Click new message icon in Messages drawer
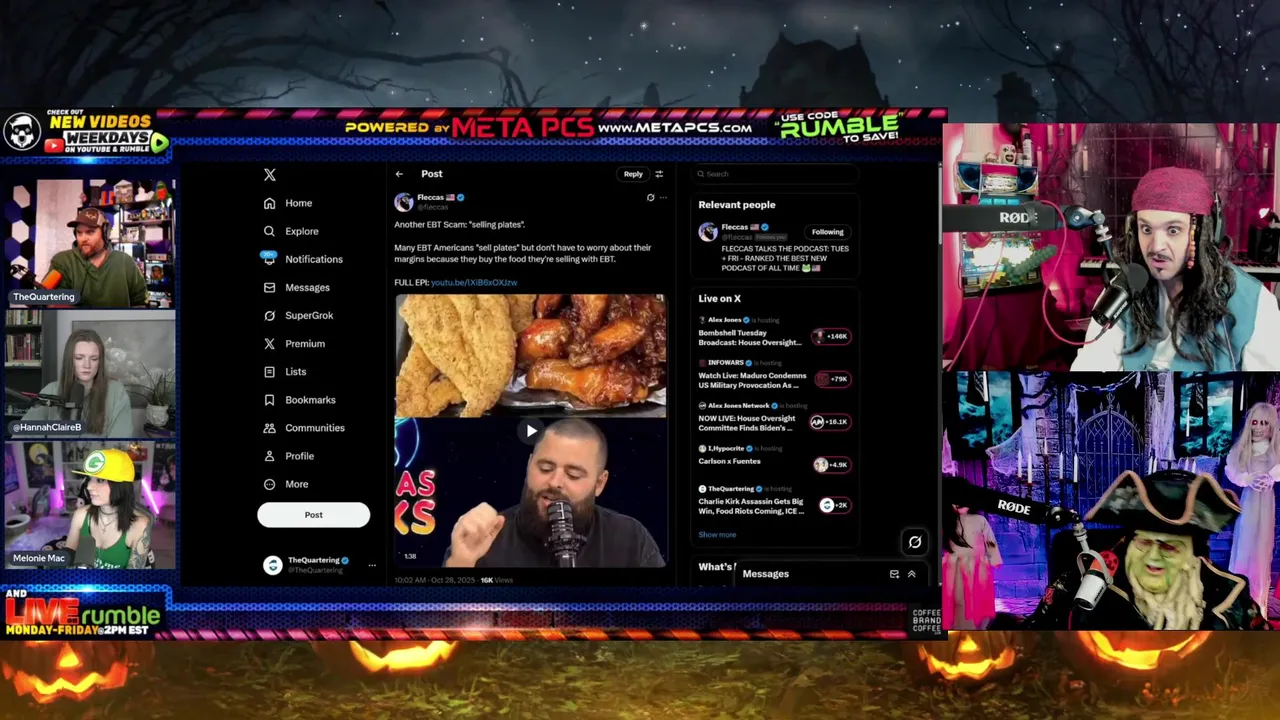The width and height of the screenshot is (1280, 720). 894,574
